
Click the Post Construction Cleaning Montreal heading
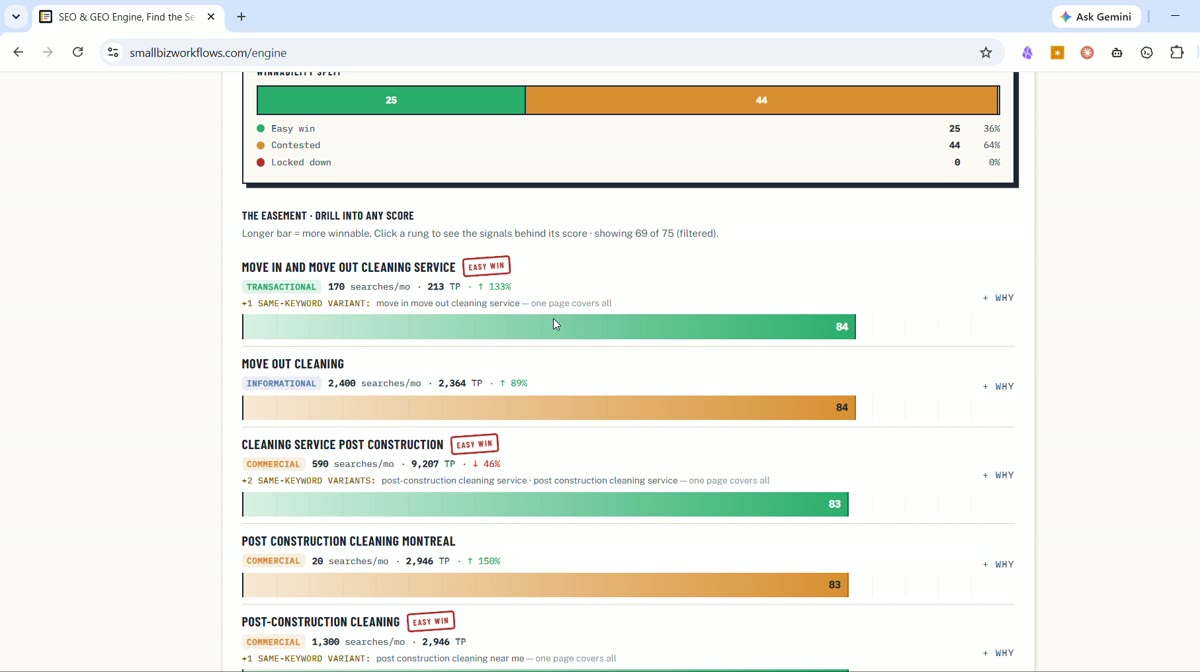348,541
